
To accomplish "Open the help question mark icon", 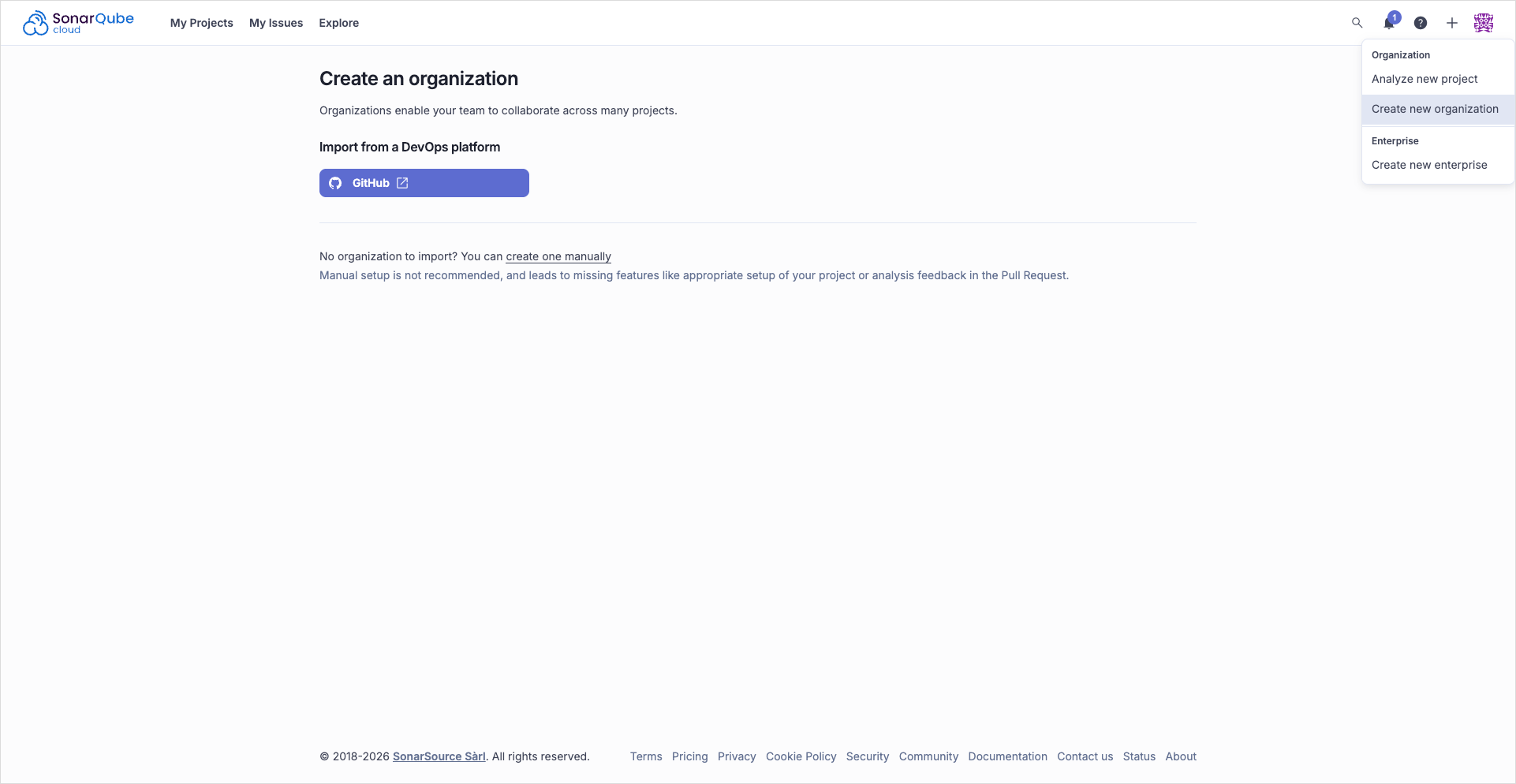I will (x=1421, y=23).
